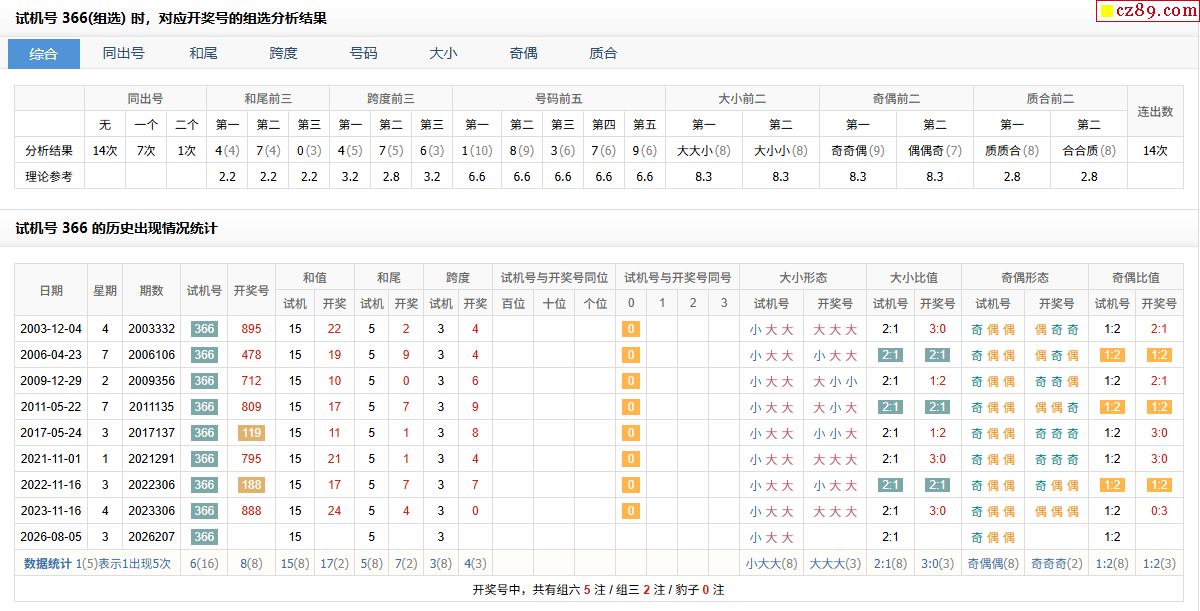Click the winning number 895

[251, 329]
